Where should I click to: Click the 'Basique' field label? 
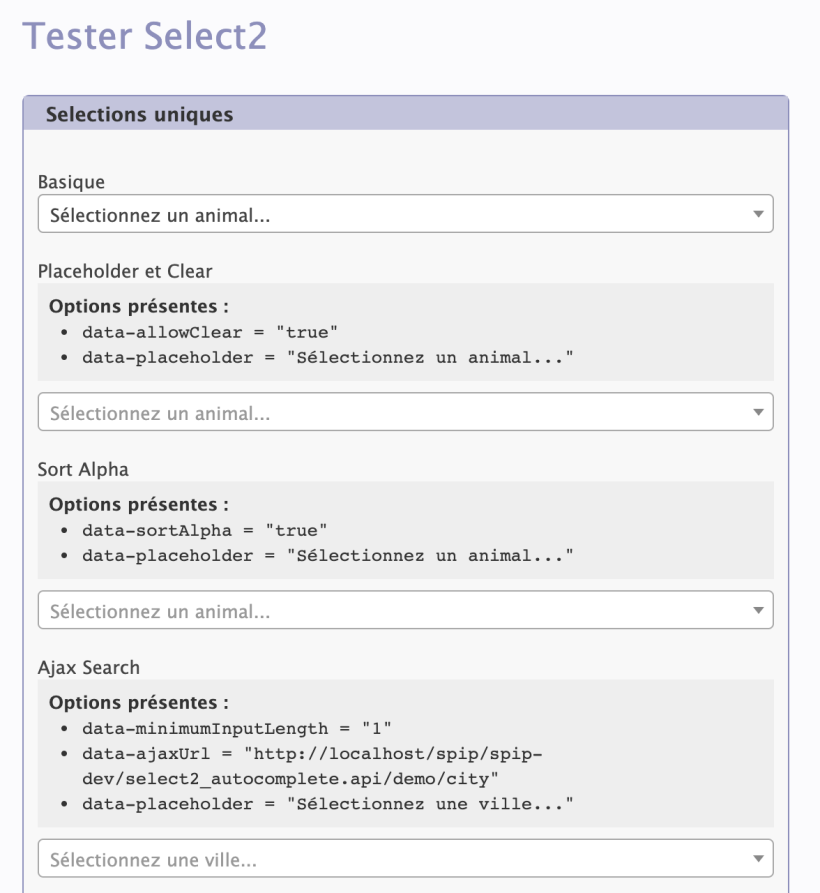click(x=71, y=182)
